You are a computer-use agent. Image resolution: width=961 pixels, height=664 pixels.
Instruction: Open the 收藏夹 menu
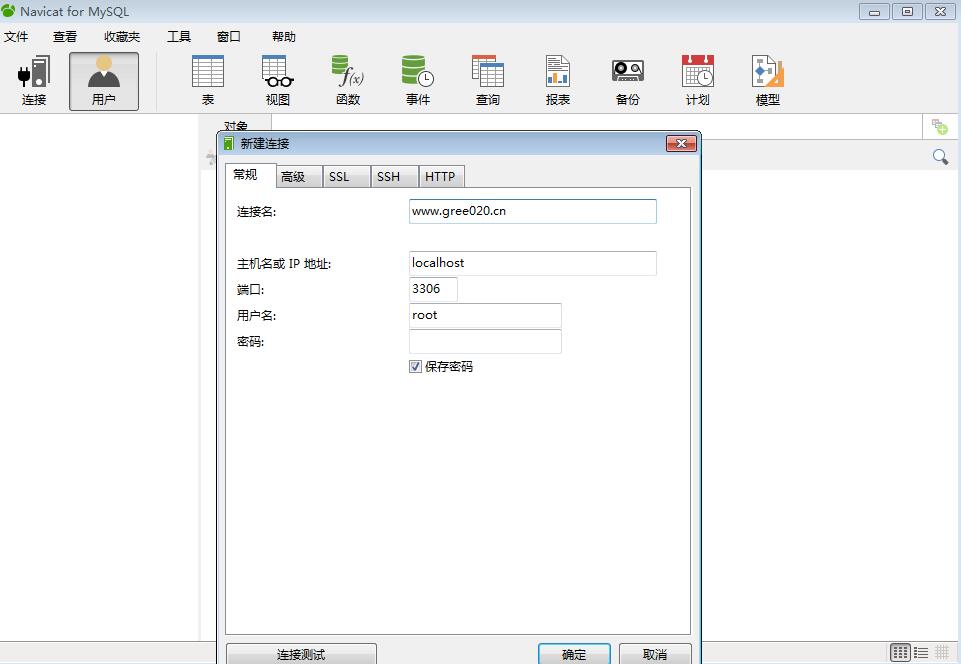[x=122, y=37]
